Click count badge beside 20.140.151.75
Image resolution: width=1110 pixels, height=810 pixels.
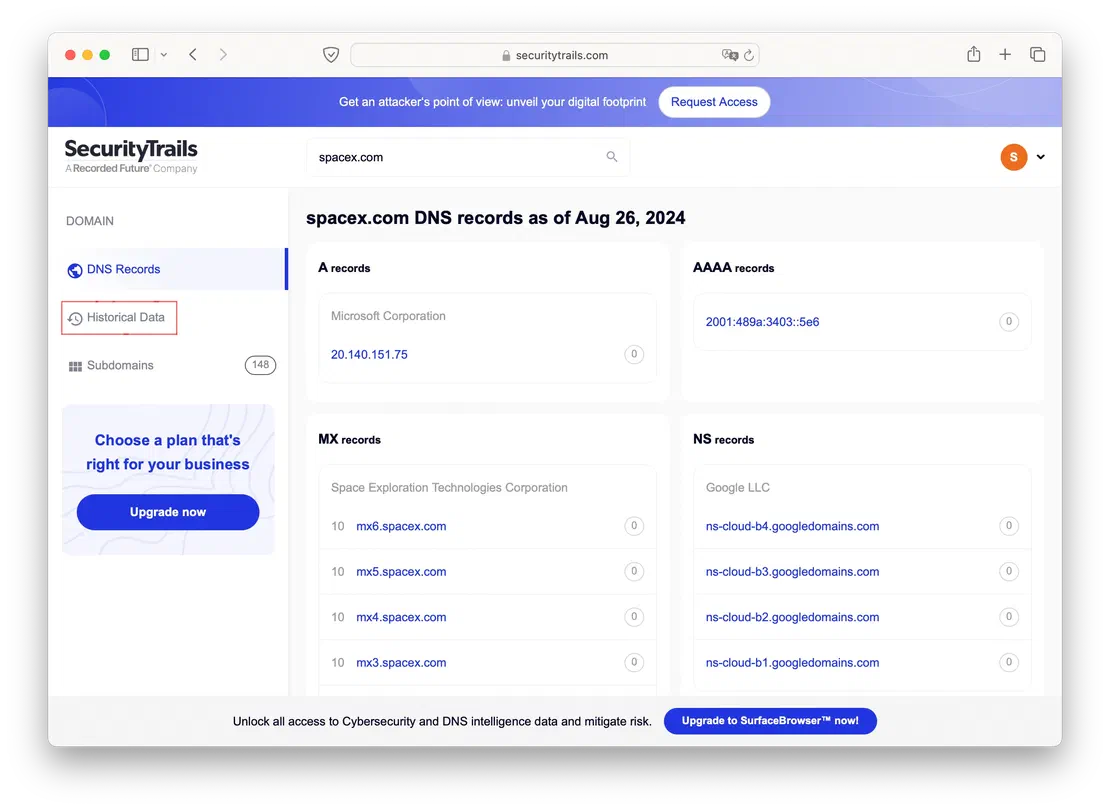pos(634,354)
